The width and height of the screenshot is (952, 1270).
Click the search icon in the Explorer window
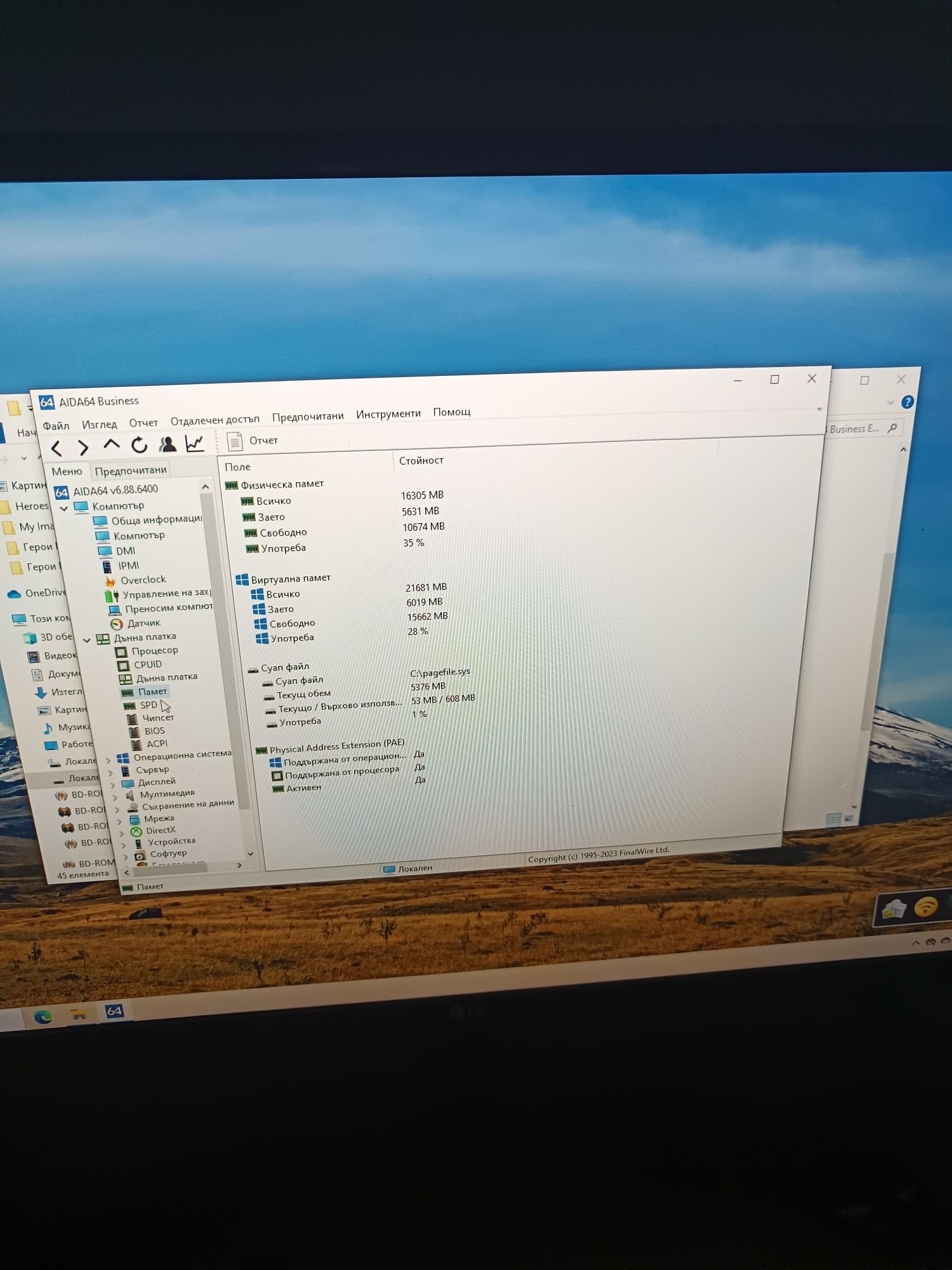click(x=892, y=427)
